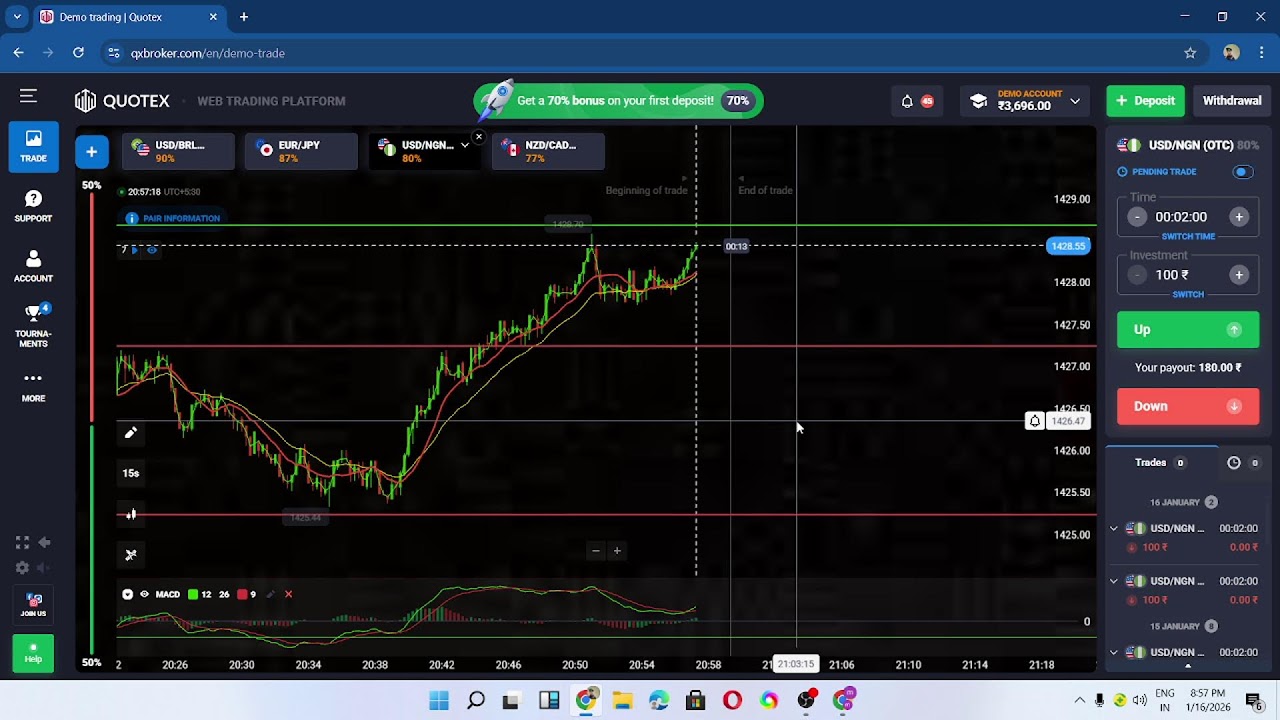Close the USD/NGN asset tab
The width and height of the screenshot is (1280, 720).
pos(478,137)
